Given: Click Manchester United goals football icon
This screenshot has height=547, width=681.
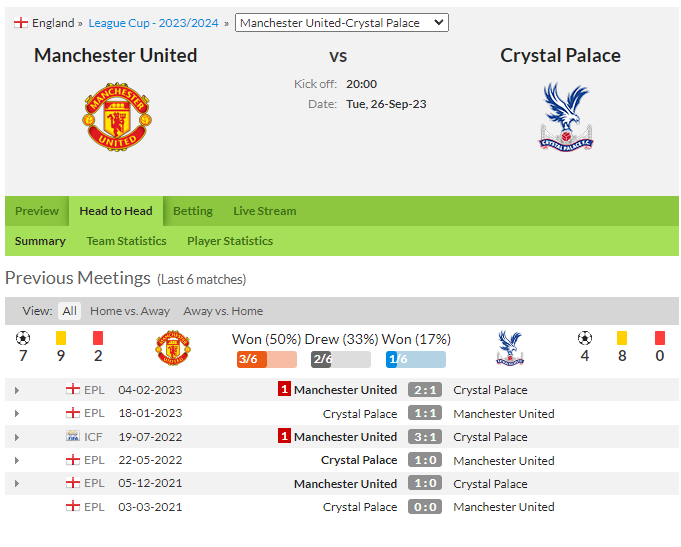Looking at the screenshot, I should (23, 338).
